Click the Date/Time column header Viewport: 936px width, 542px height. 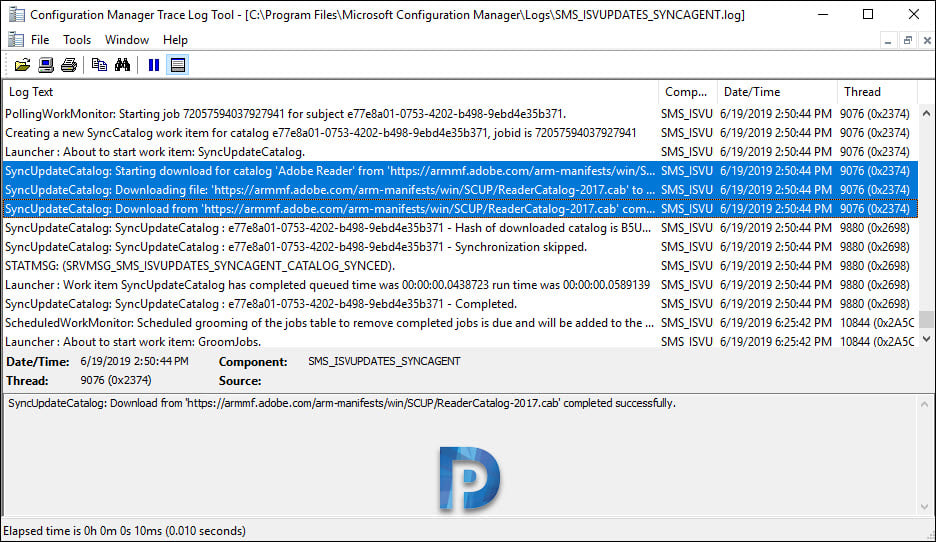pyautogui.click(x=777, y=92)
